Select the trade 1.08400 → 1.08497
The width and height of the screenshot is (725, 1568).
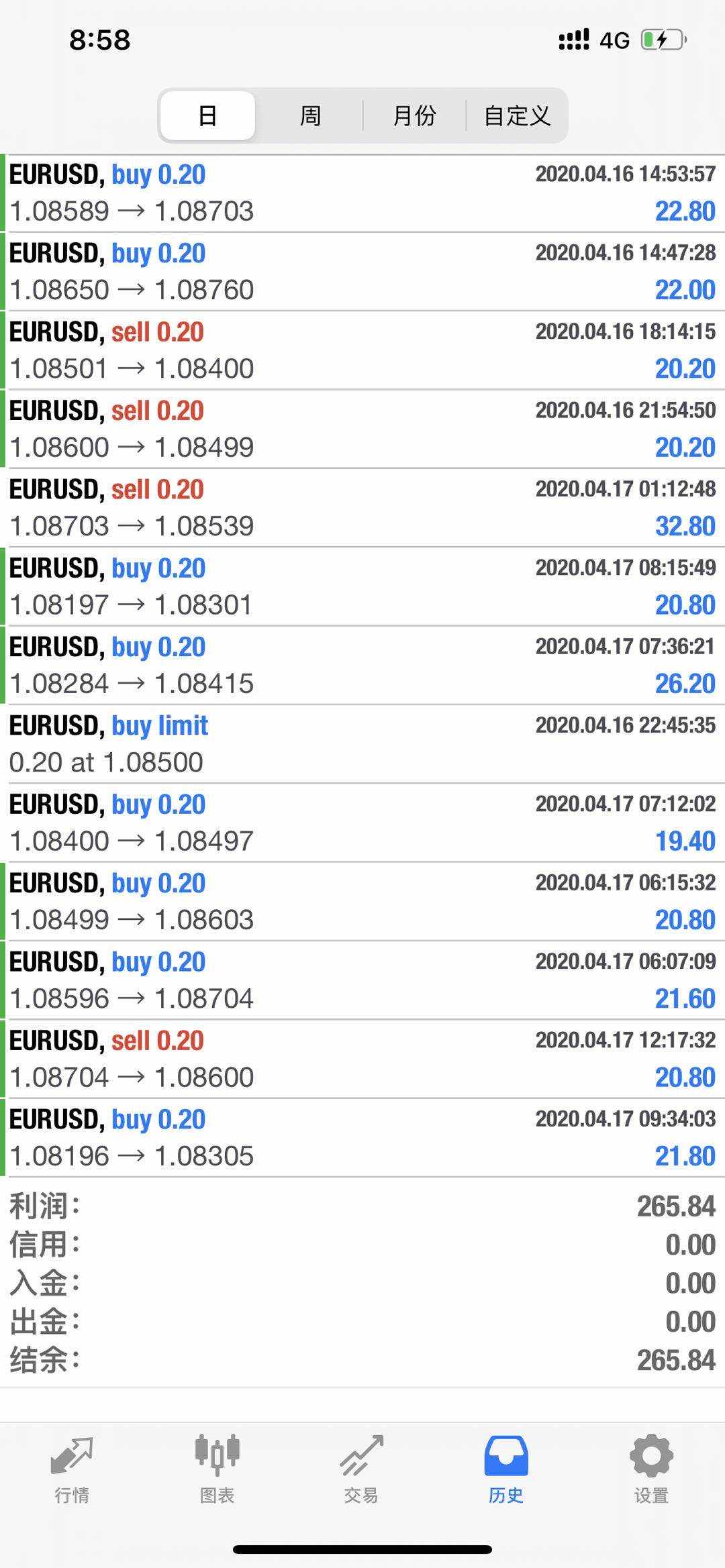pyautogui.click(x=362, y=823)
